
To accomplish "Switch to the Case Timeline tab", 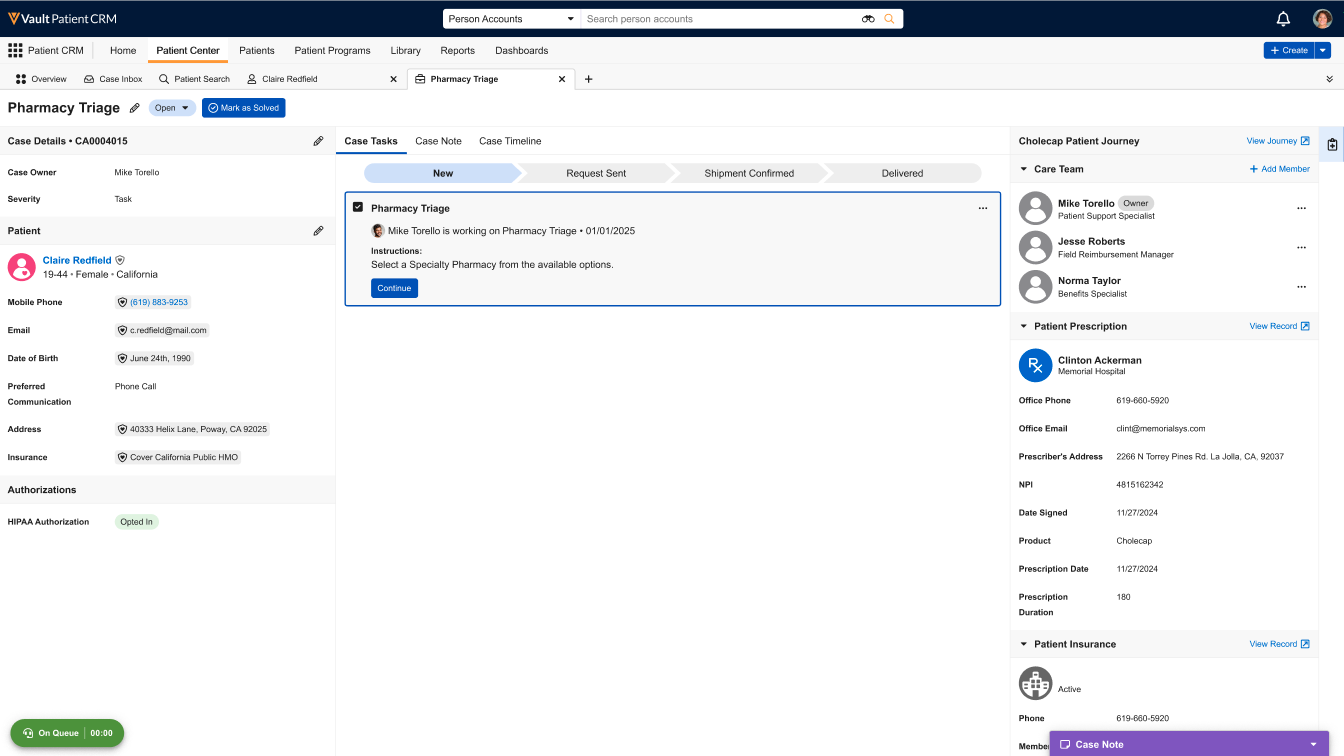I will pos(510,141).
